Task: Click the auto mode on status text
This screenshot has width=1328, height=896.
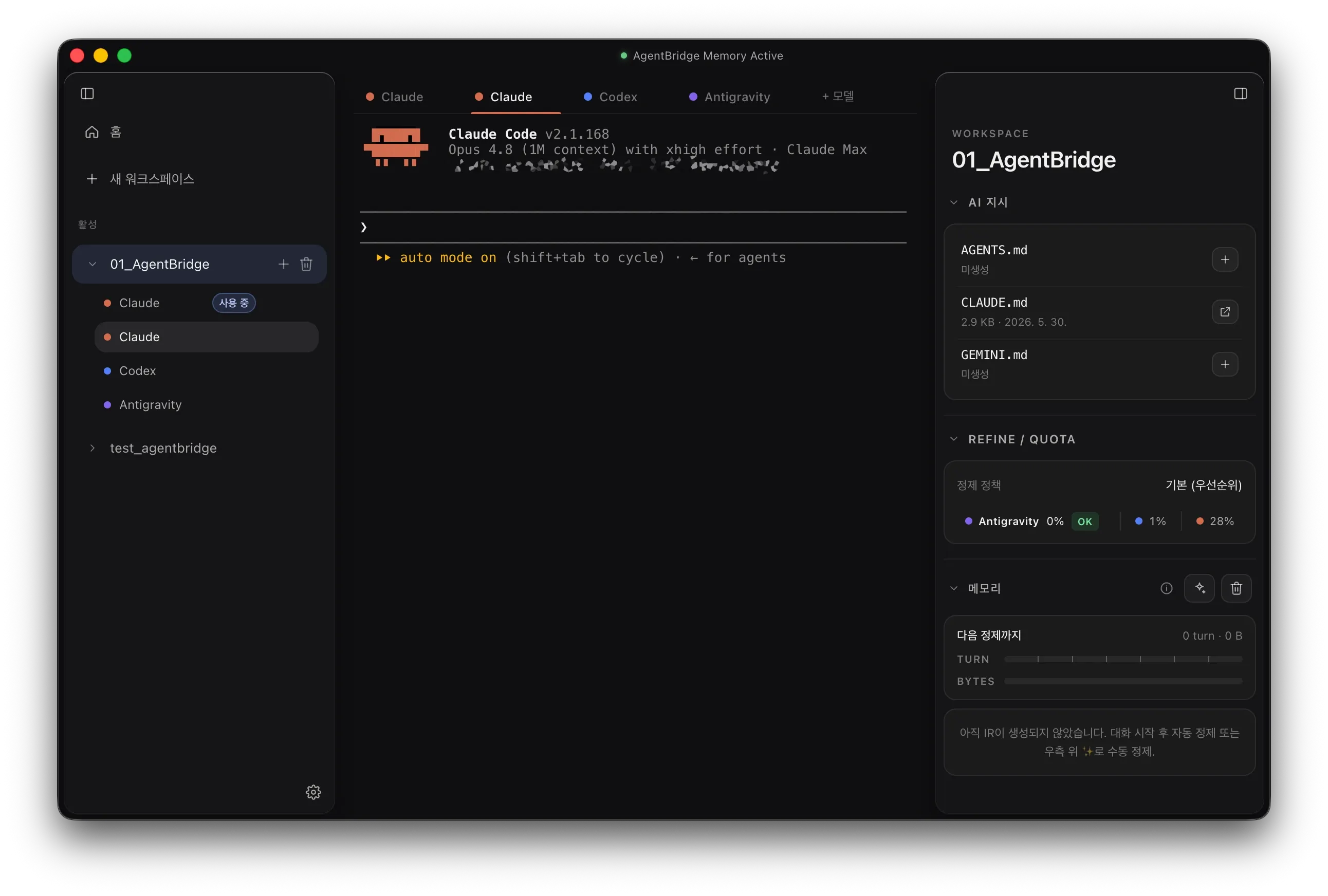Action: pos(448,257)
